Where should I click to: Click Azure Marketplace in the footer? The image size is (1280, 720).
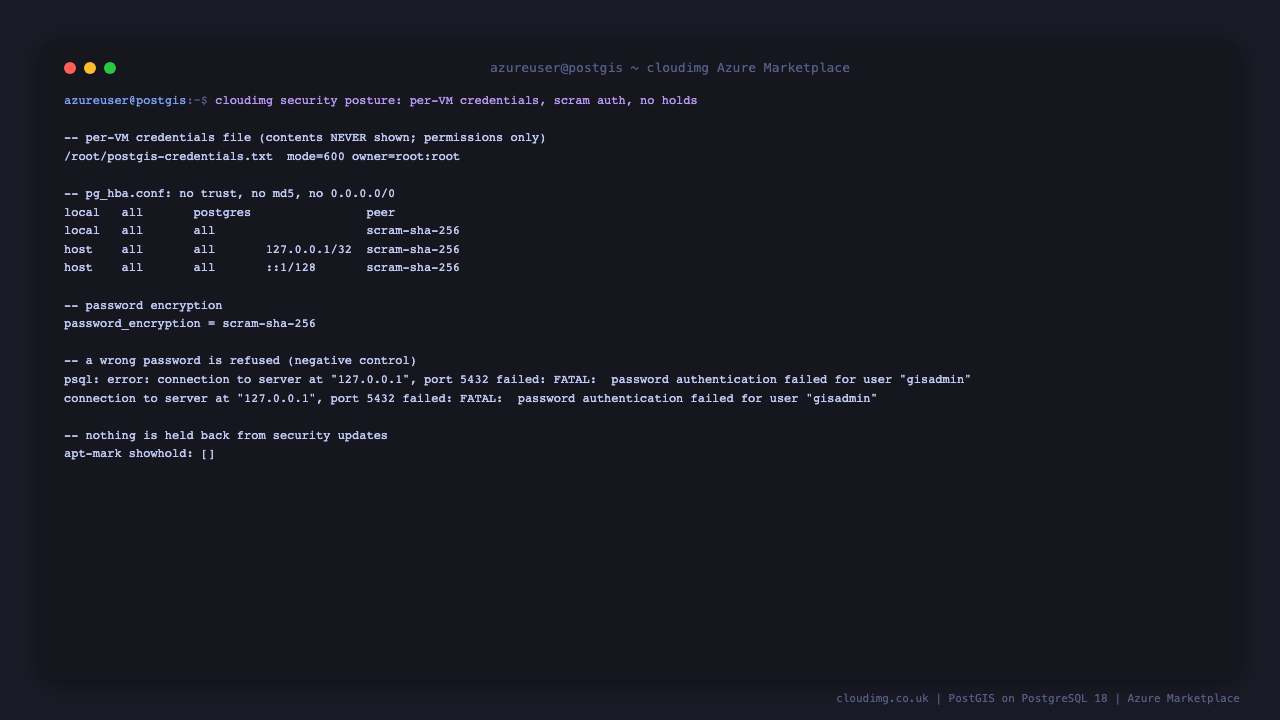coord(1183,699)
